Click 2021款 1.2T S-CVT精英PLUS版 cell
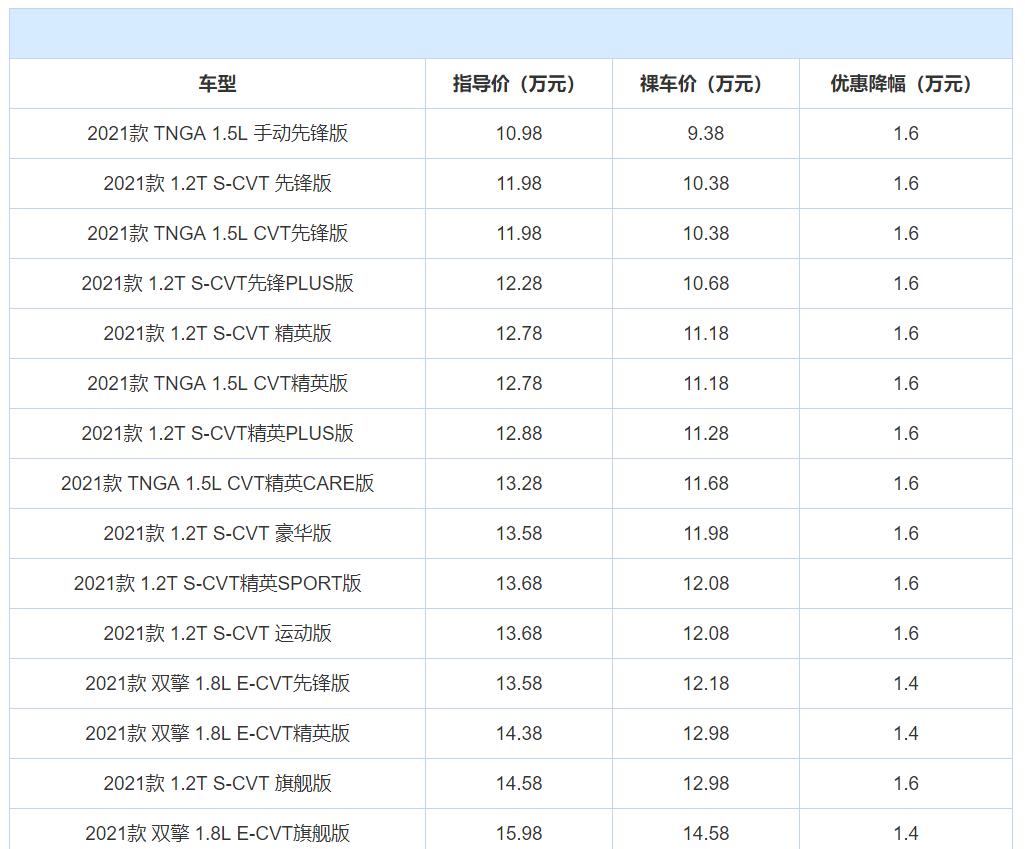Image resolution: width=1025 pixels, height=849 pixels. tap(217, 433)
